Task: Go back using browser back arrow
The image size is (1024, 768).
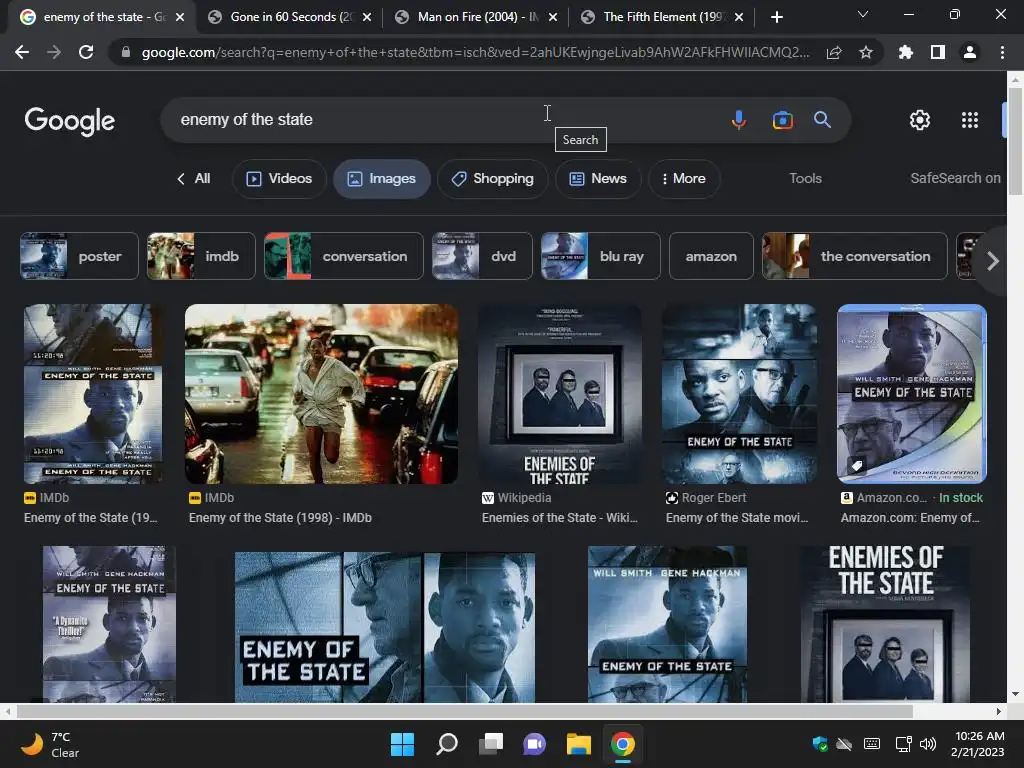Action: point(22,52)
